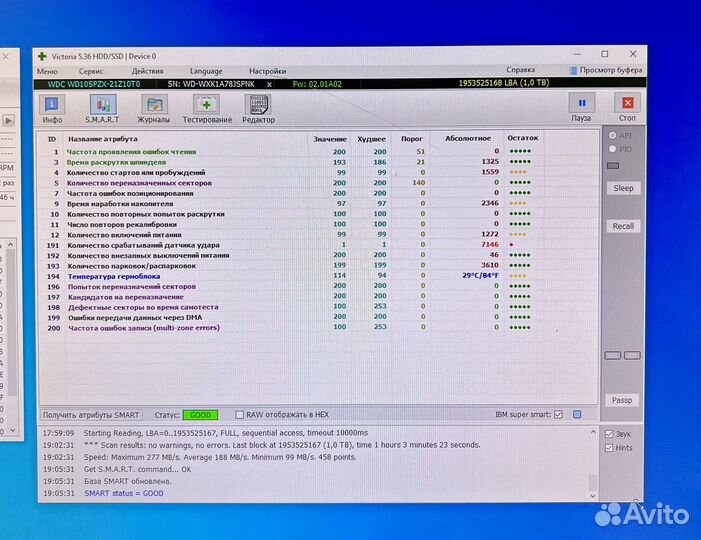Click the Получить атрибуты SMART button
This screenshot has height=540, width=701.
click(x=91, y=414)
